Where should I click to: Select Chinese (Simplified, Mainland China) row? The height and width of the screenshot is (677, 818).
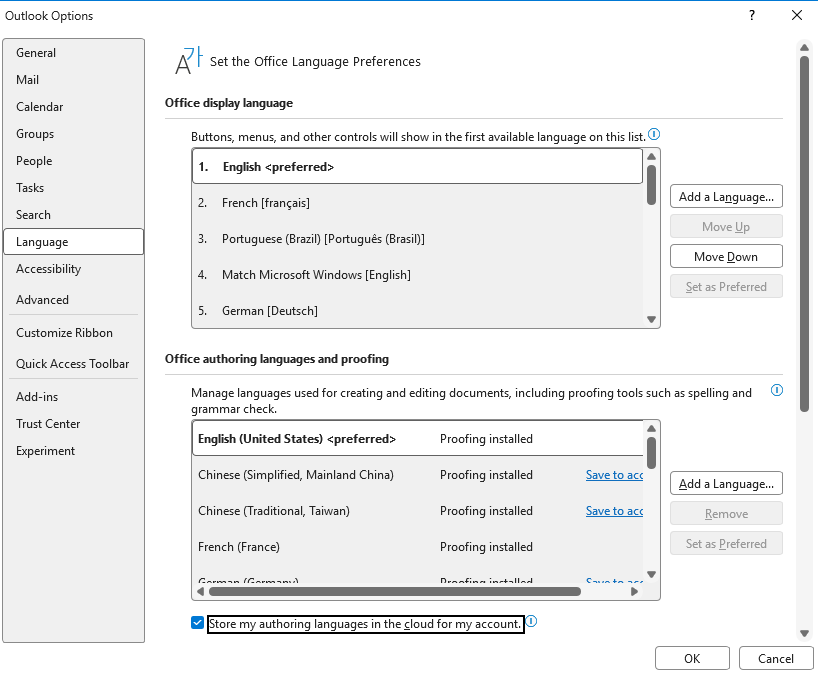point(417,475)
